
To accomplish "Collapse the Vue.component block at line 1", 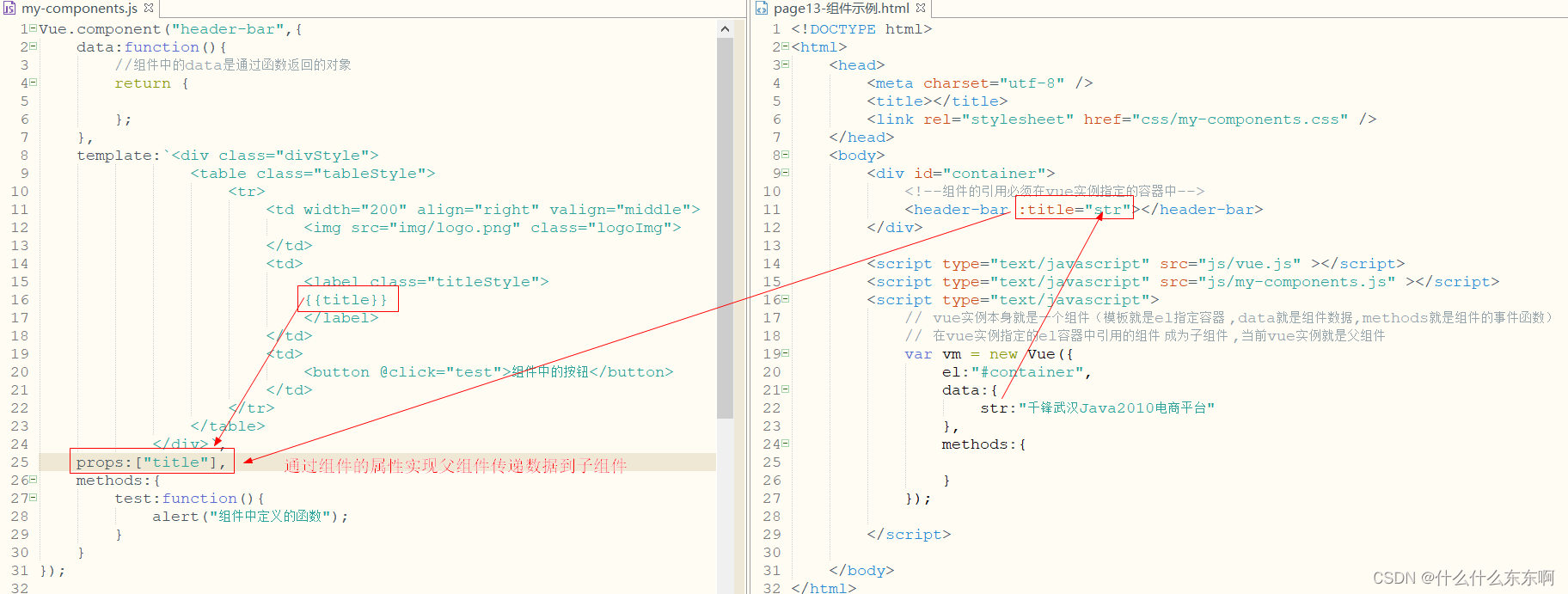I will [x=34, y=28].
